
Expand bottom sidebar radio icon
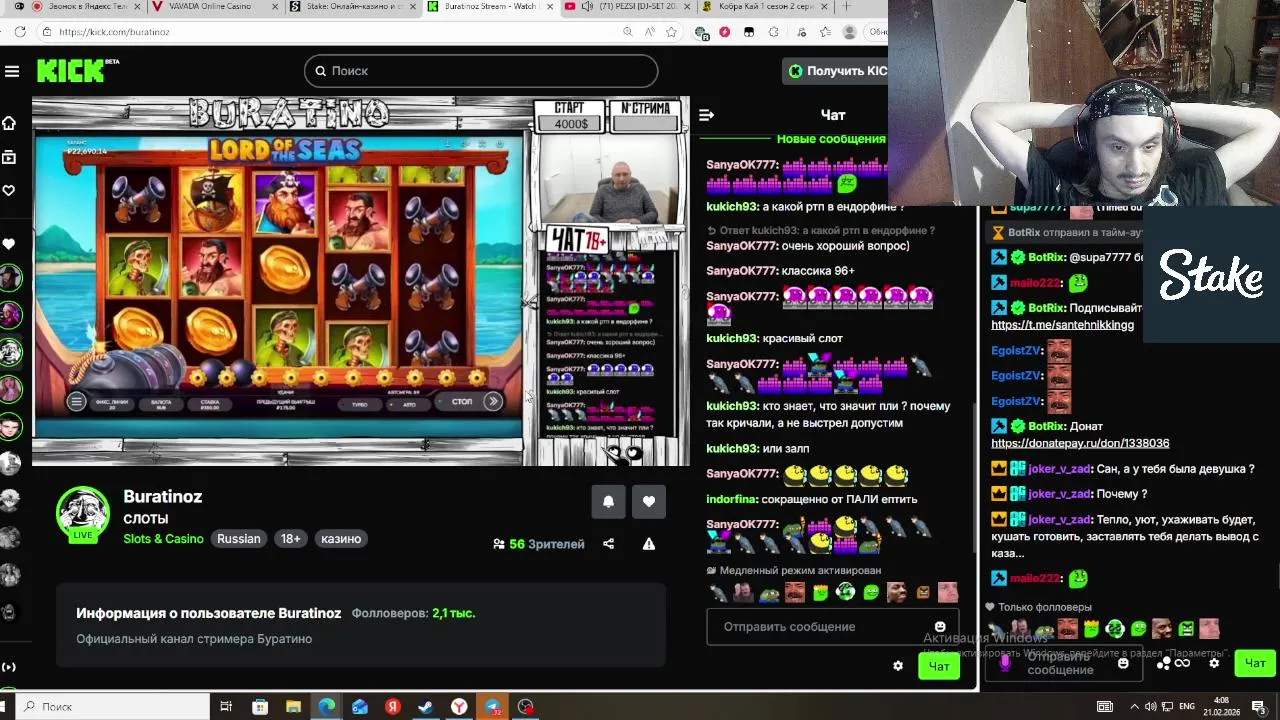click(x=9, y=667)
